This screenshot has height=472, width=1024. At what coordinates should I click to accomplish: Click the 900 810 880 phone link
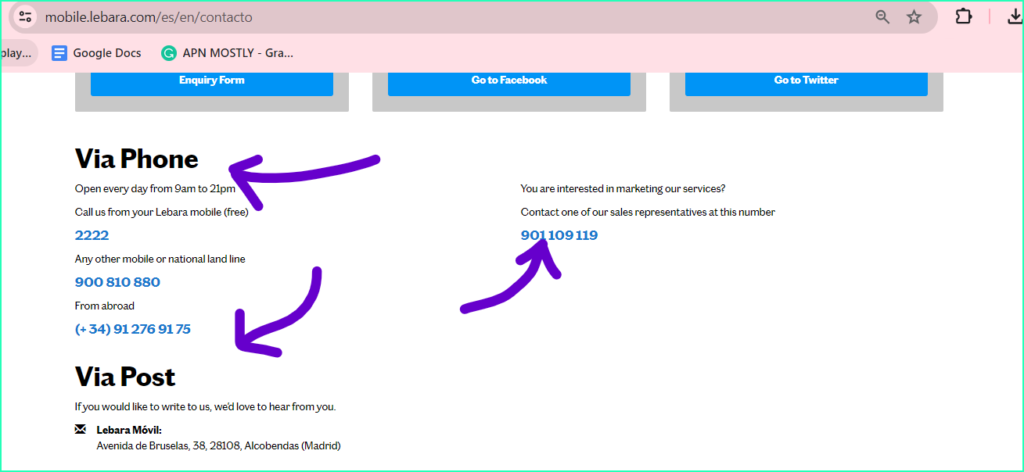pos(118,282)
